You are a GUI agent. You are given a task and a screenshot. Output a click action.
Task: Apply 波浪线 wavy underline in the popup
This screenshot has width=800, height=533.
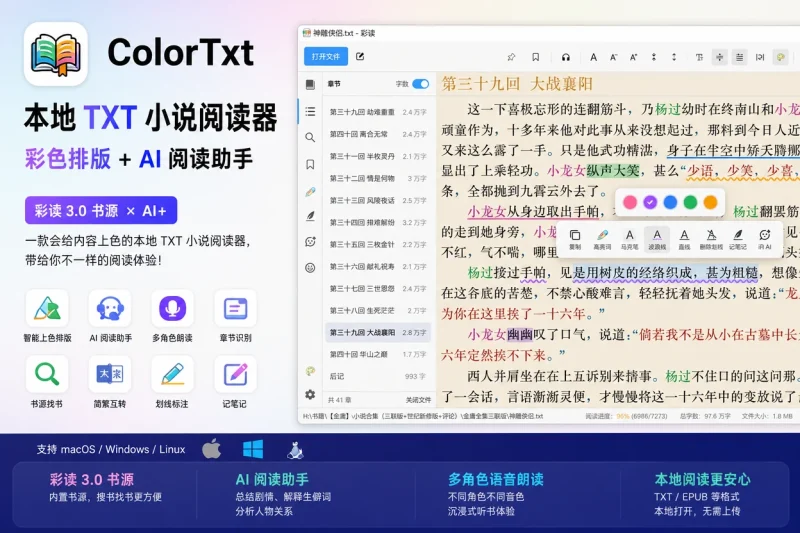657,239
